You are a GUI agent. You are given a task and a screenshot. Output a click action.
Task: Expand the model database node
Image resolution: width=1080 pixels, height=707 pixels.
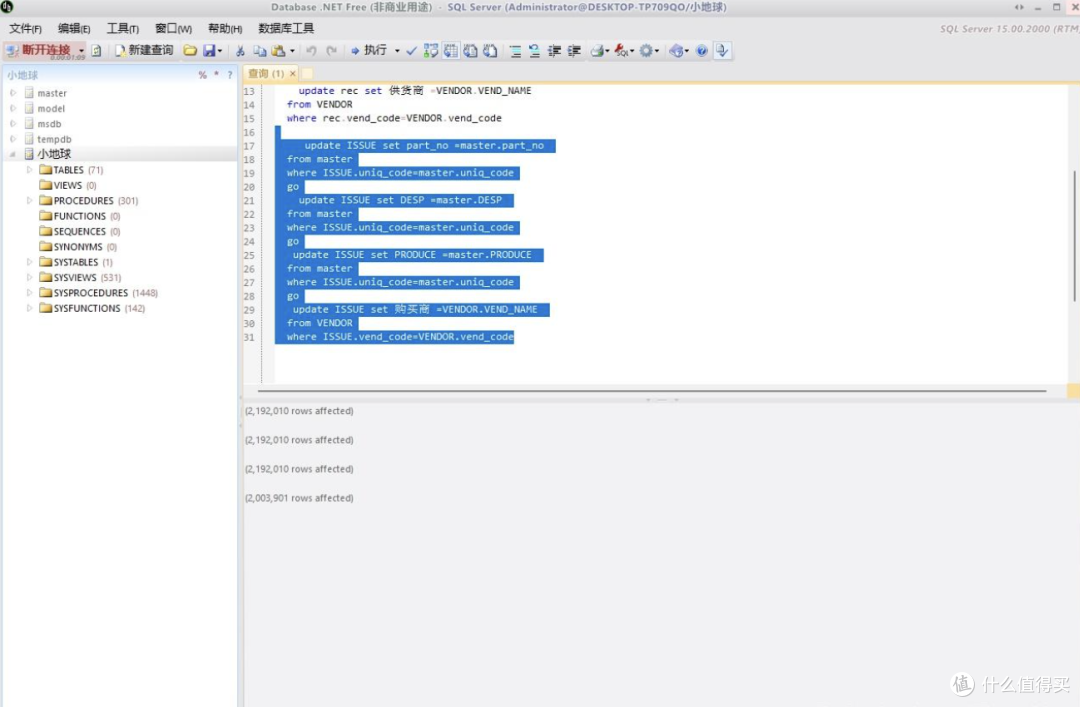(13, 108)
